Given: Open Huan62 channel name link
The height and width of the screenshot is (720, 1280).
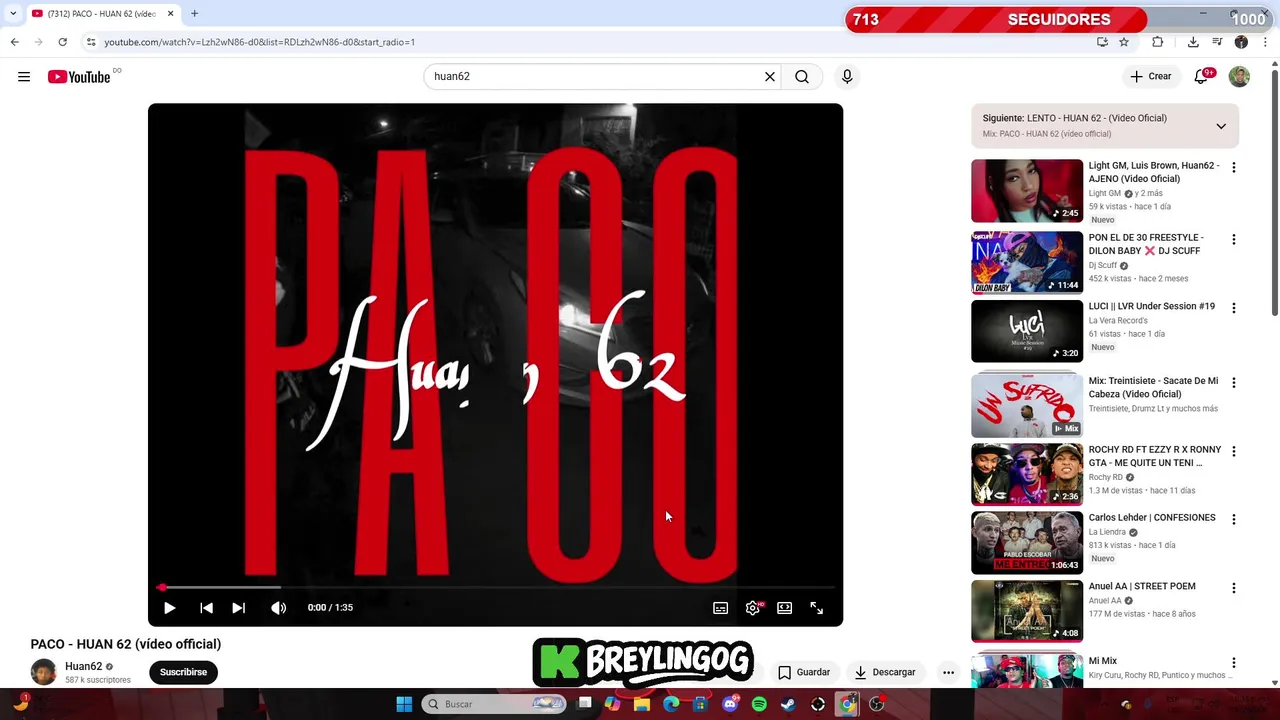Looking at the screenshot, I should click(83, 666).
